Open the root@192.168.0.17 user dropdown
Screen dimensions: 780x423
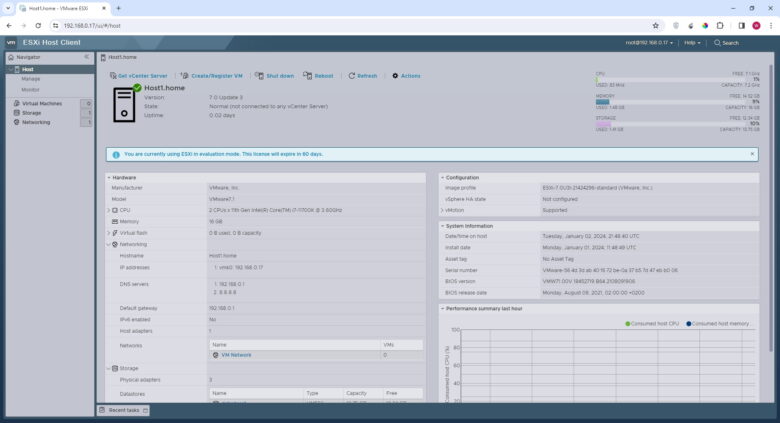coord(649,43)
